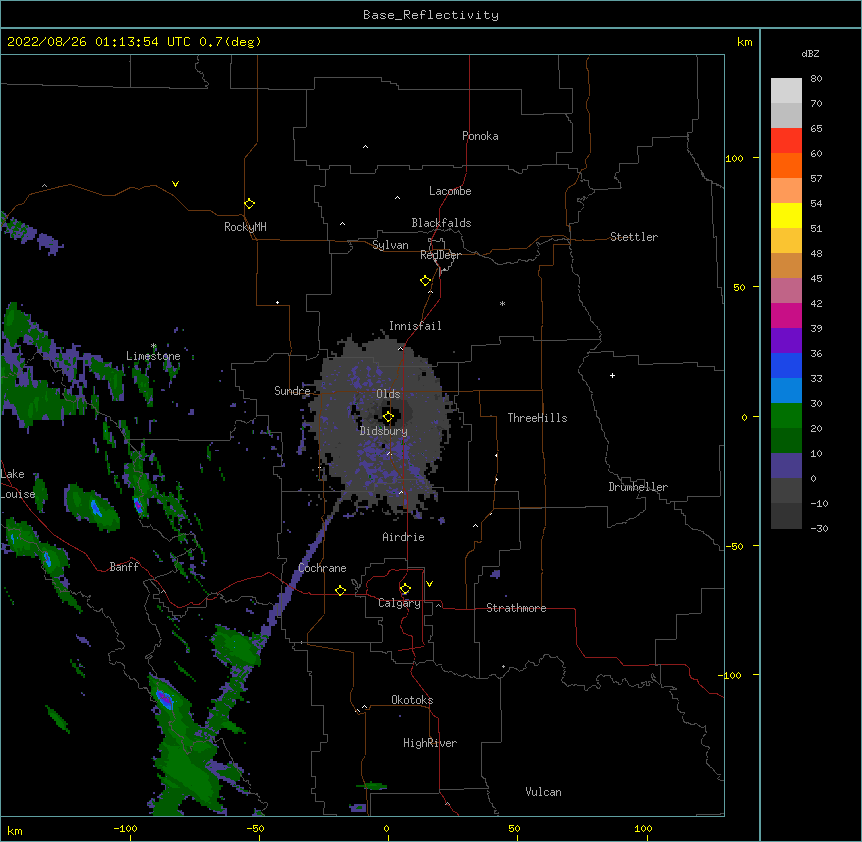Click the bottom axis 0 km tick label

[x=386, y=829]
